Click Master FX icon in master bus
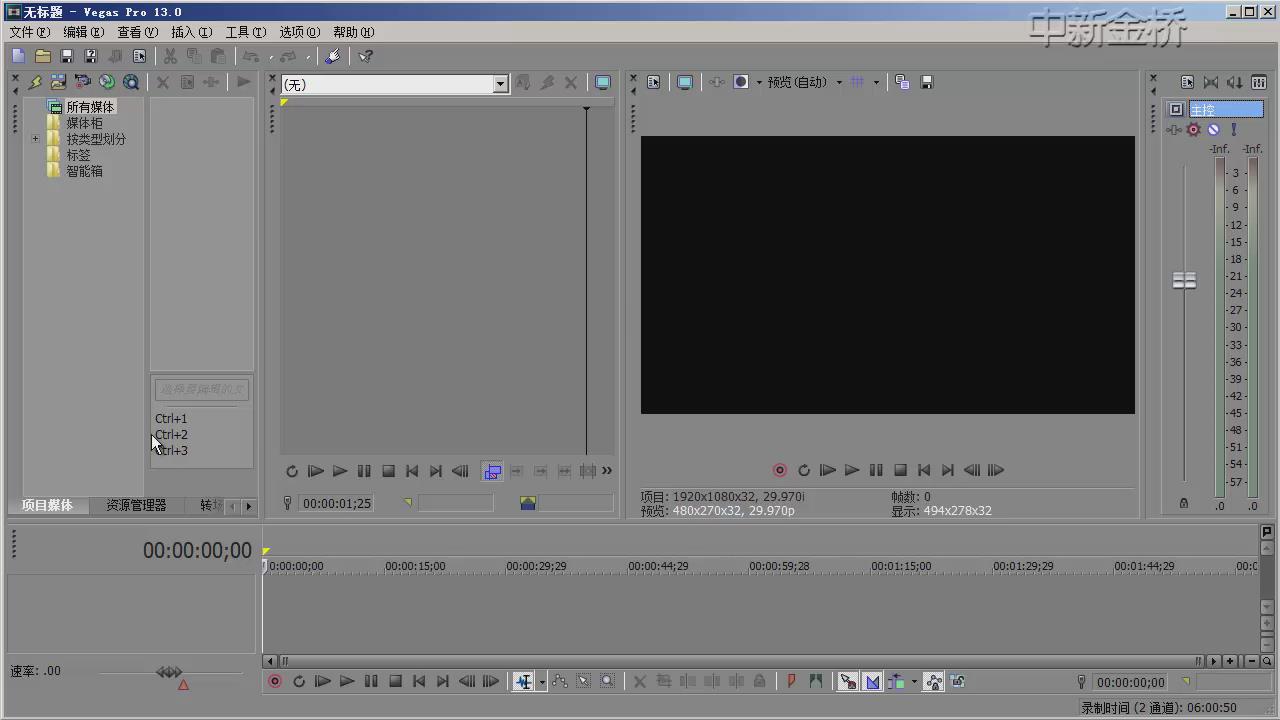The width and height of the screenshot is (1280, 720). coord(1174,129)
